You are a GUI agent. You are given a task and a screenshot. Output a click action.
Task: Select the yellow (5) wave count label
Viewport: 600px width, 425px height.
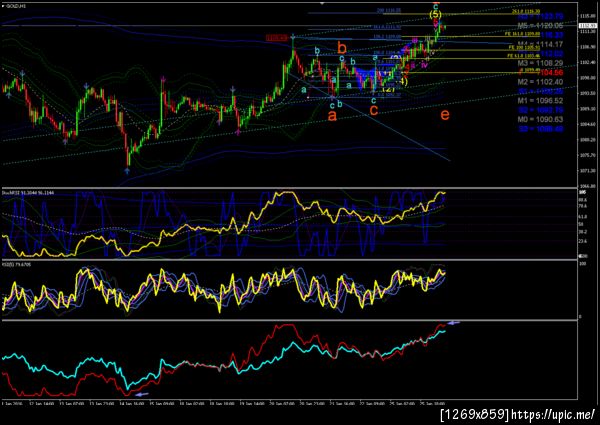pyautogui.click(x=435, y=15)
